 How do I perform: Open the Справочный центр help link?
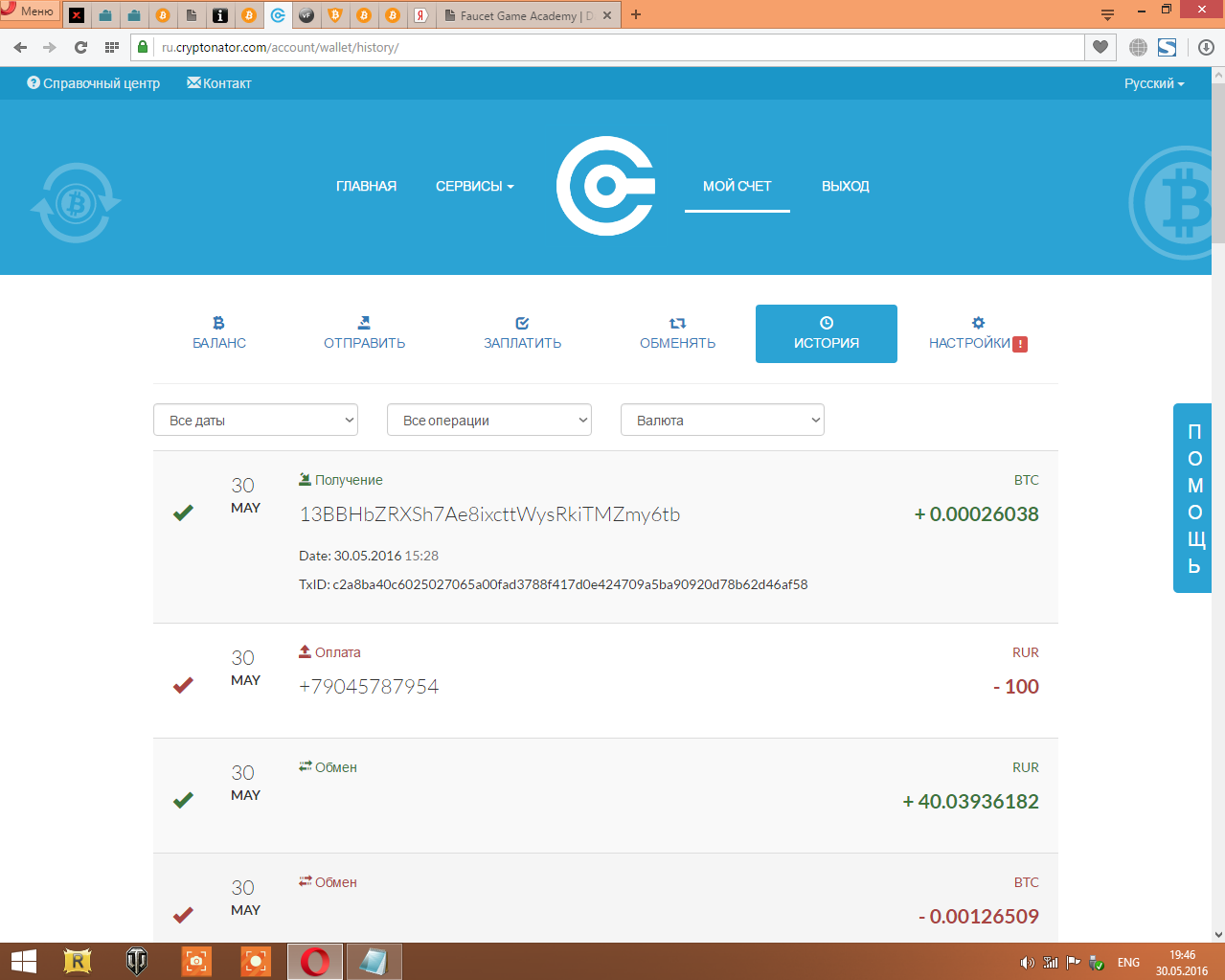tap(94, 83)
